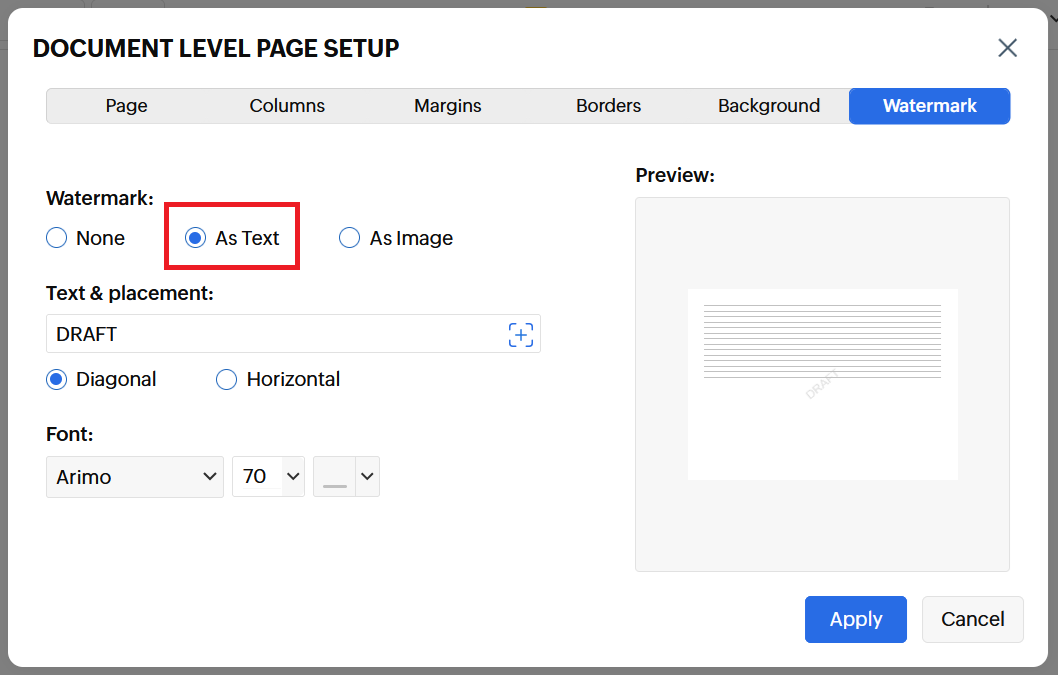Select the As Image watermark option
This screenshot has width=1058, height=675.
coord(349,238)
